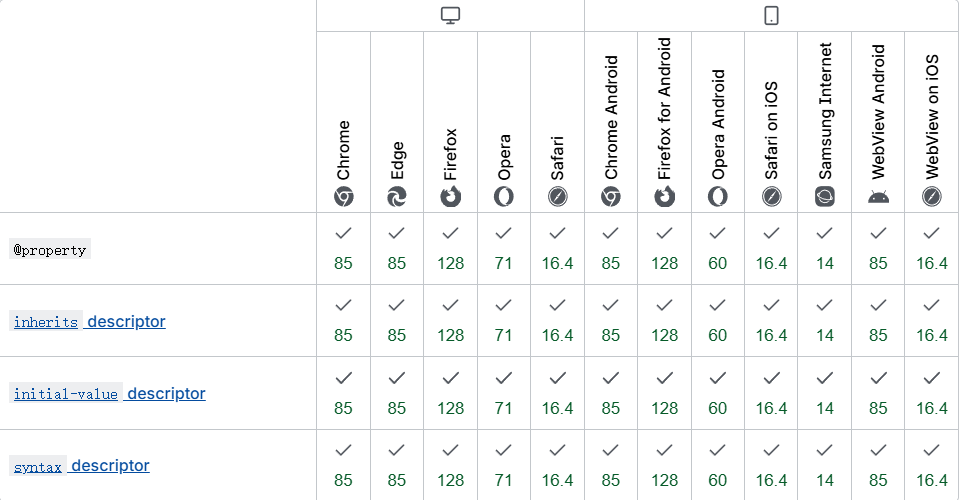This screenshot has width=960, height=500.
Task: Expand WebView on iOS cell for inherits
Action: tap(932, 321)
